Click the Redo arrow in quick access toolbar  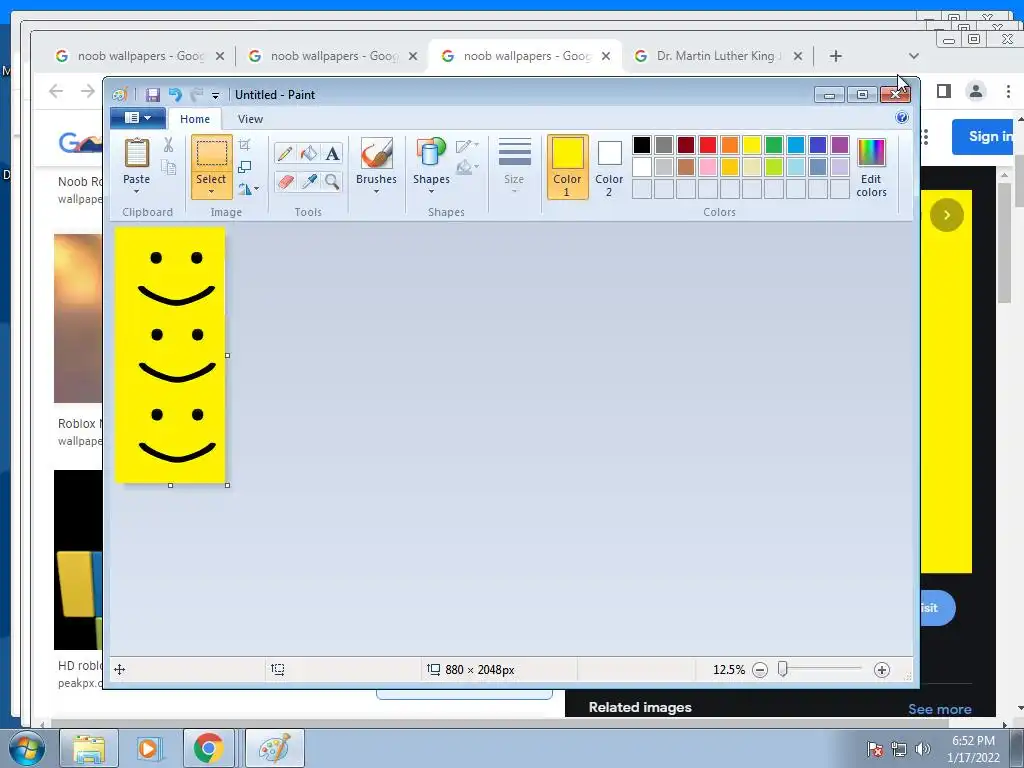[197, 95]
